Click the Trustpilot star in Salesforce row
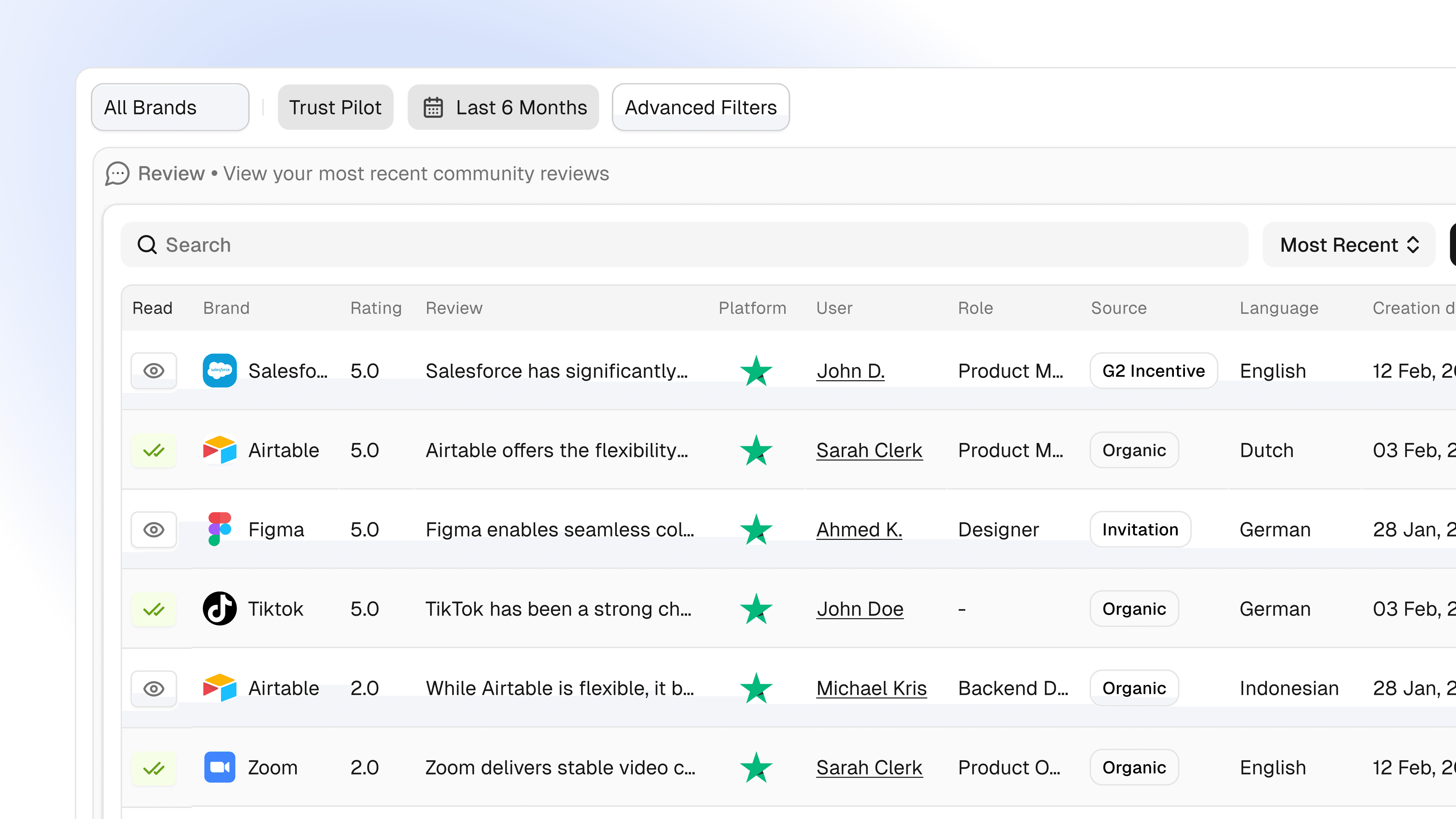Screen dimensions: 1456x819 [x=756, y=371]
